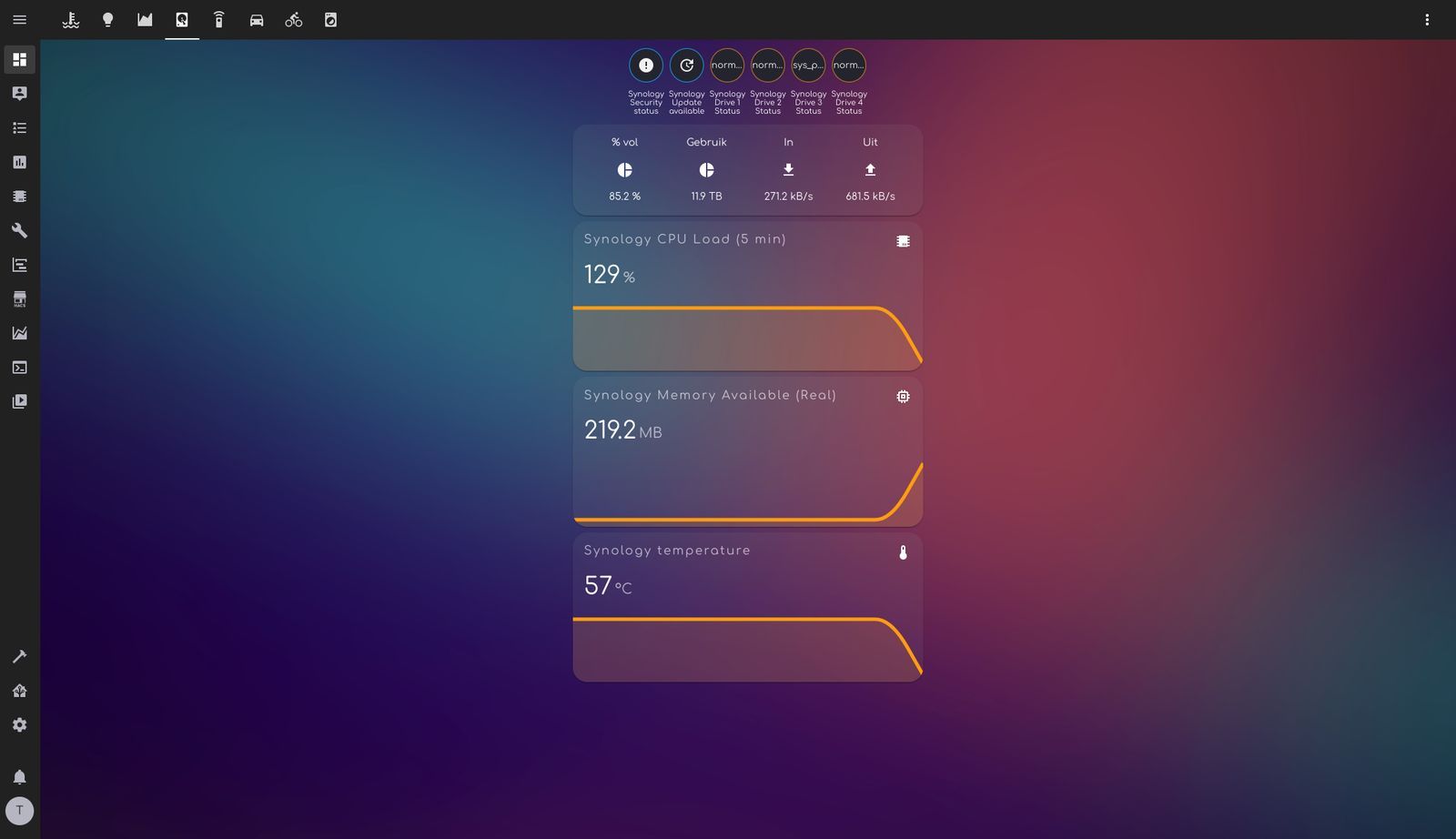
Task: Click the 85.2 % volume entity
Action: tap(624, 169)
